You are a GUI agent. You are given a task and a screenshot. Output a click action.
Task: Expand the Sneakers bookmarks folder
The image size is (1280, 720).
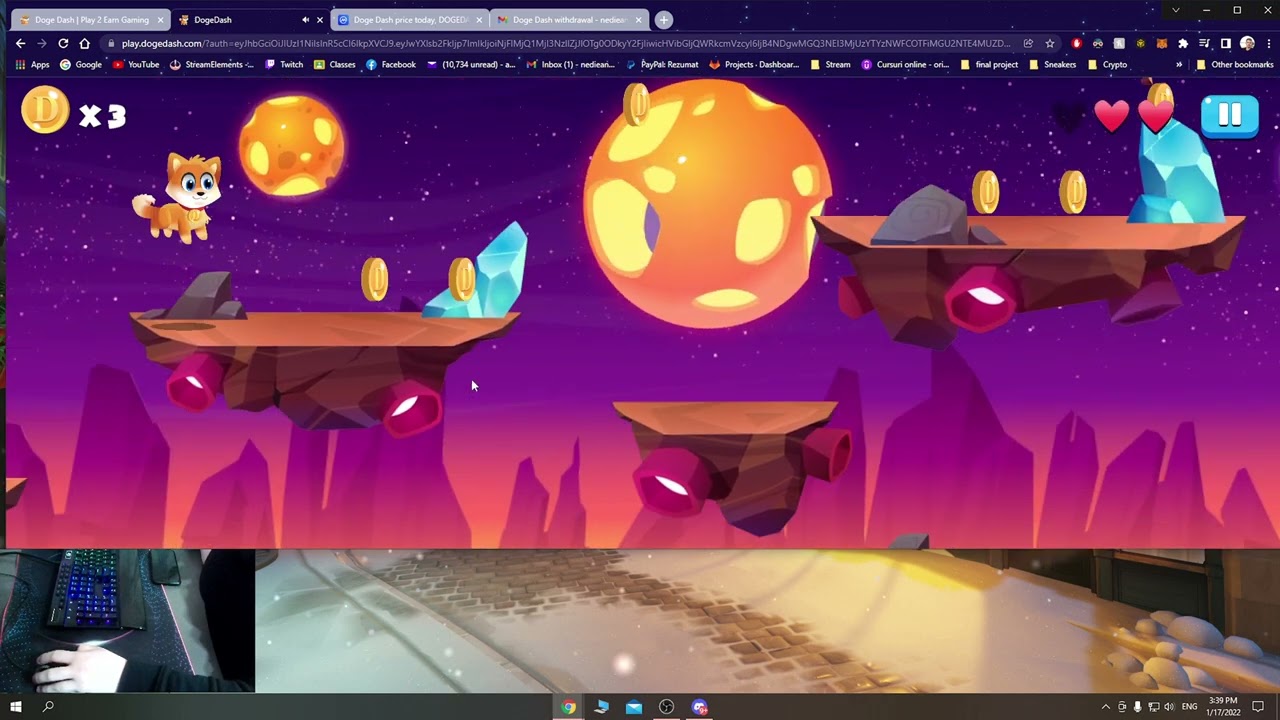tap(1053, 64)
